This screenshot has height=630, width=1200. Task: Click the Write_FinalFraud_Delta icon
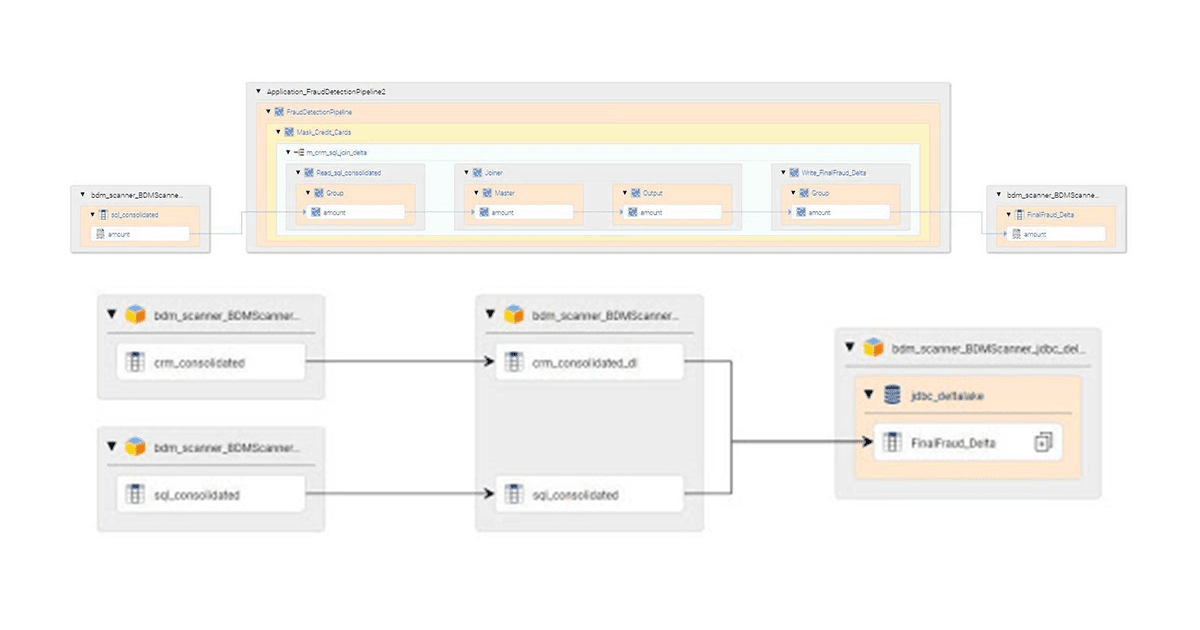click(795, 173)
